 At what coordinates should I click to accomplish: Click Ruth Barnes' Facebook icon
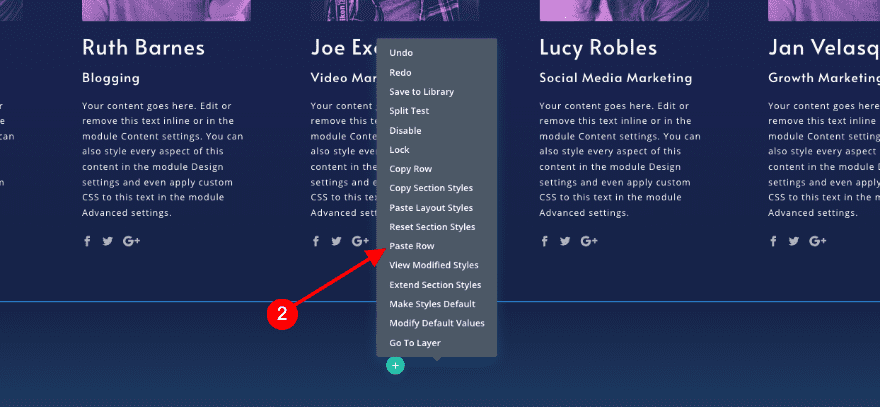(x=87, y=241)
